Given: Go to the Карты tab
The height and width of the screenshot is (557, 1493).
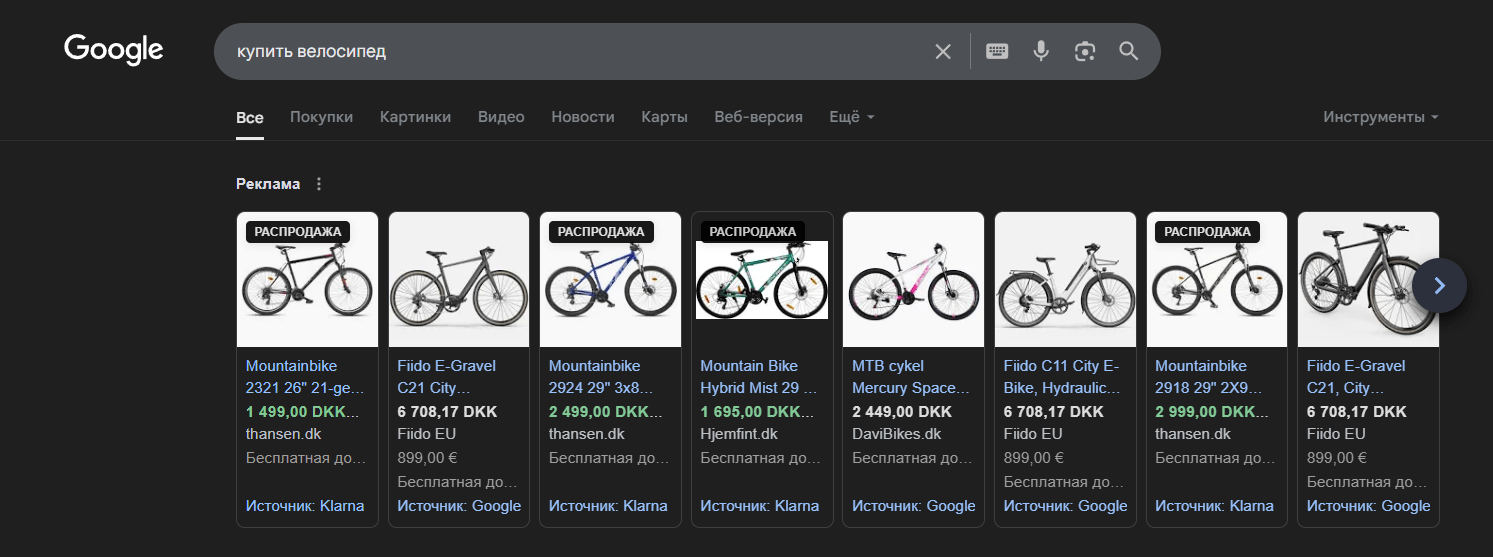Looking at the screenshot, I should (664, 117).
